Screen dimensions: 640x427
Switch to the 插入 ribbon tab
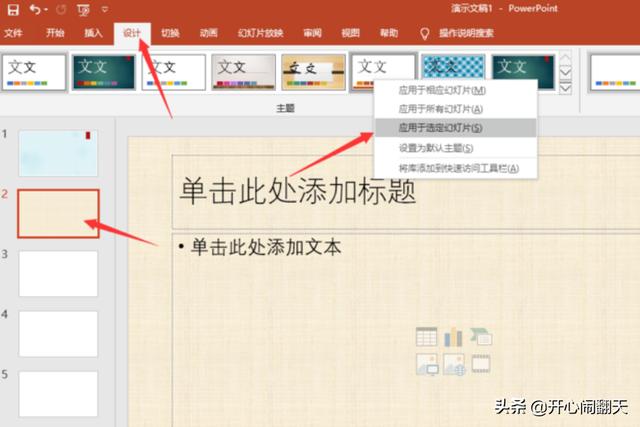click(x=93, y=33)
